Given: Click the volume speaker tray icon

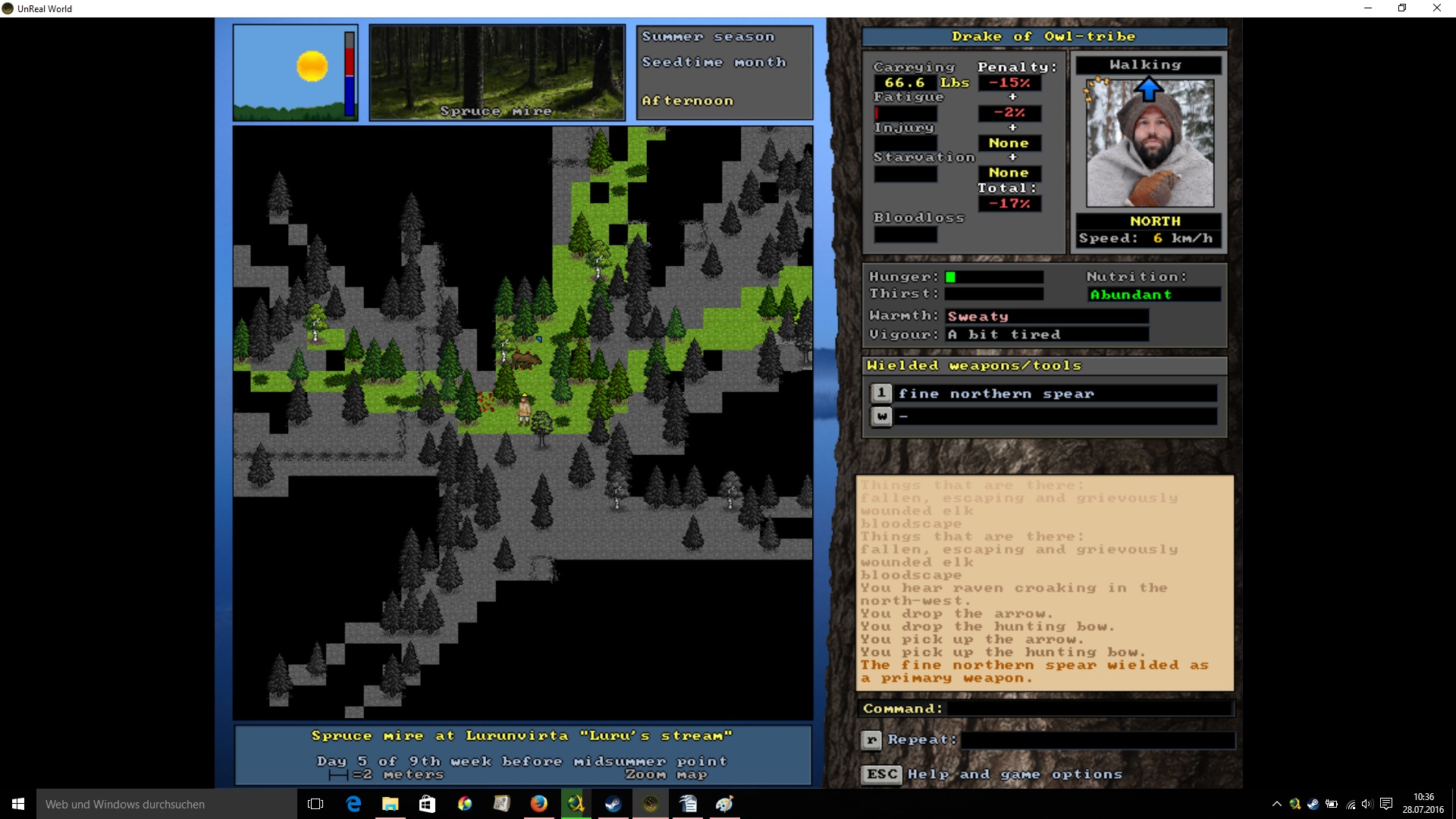Looking at the screenshot, I should (x=1367, y=804).
